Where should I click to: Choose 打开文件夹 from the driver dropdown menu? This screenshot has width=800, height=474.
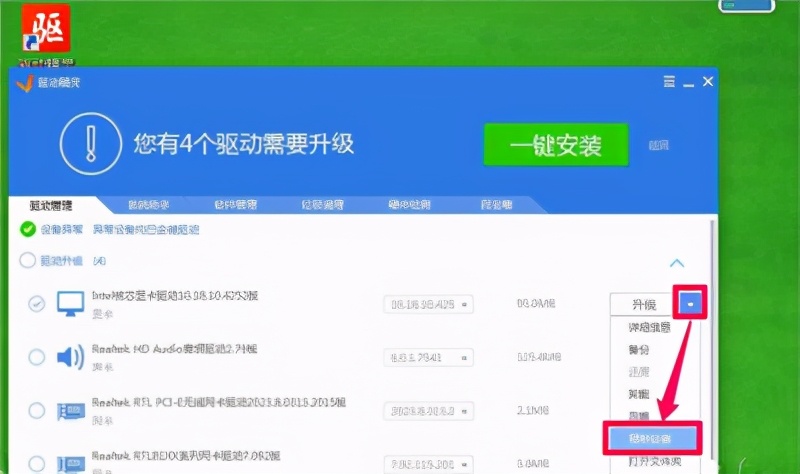[x=655, y=461]
